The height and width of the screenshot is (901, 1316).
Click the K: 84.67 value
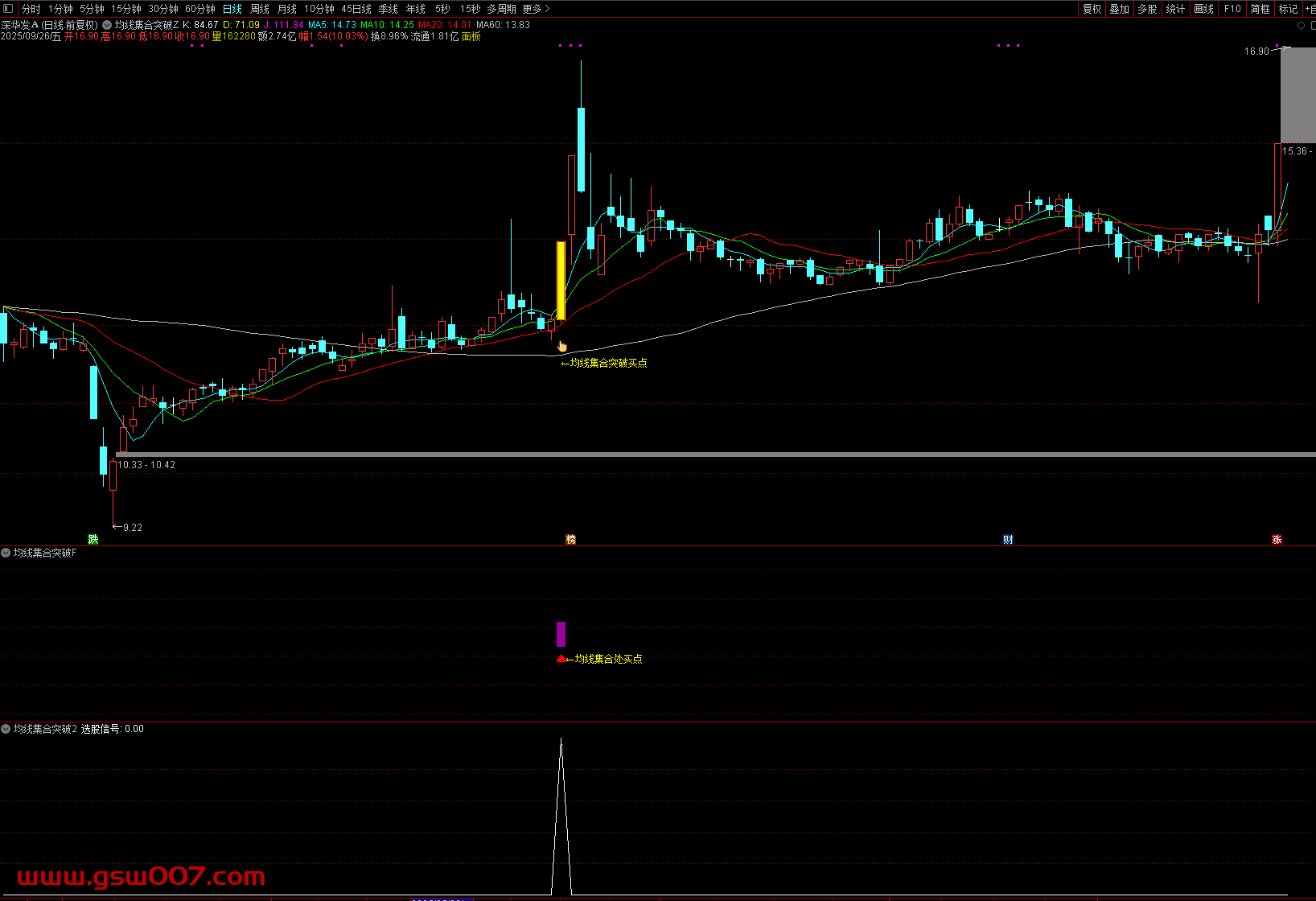click(x=201, y=25)
